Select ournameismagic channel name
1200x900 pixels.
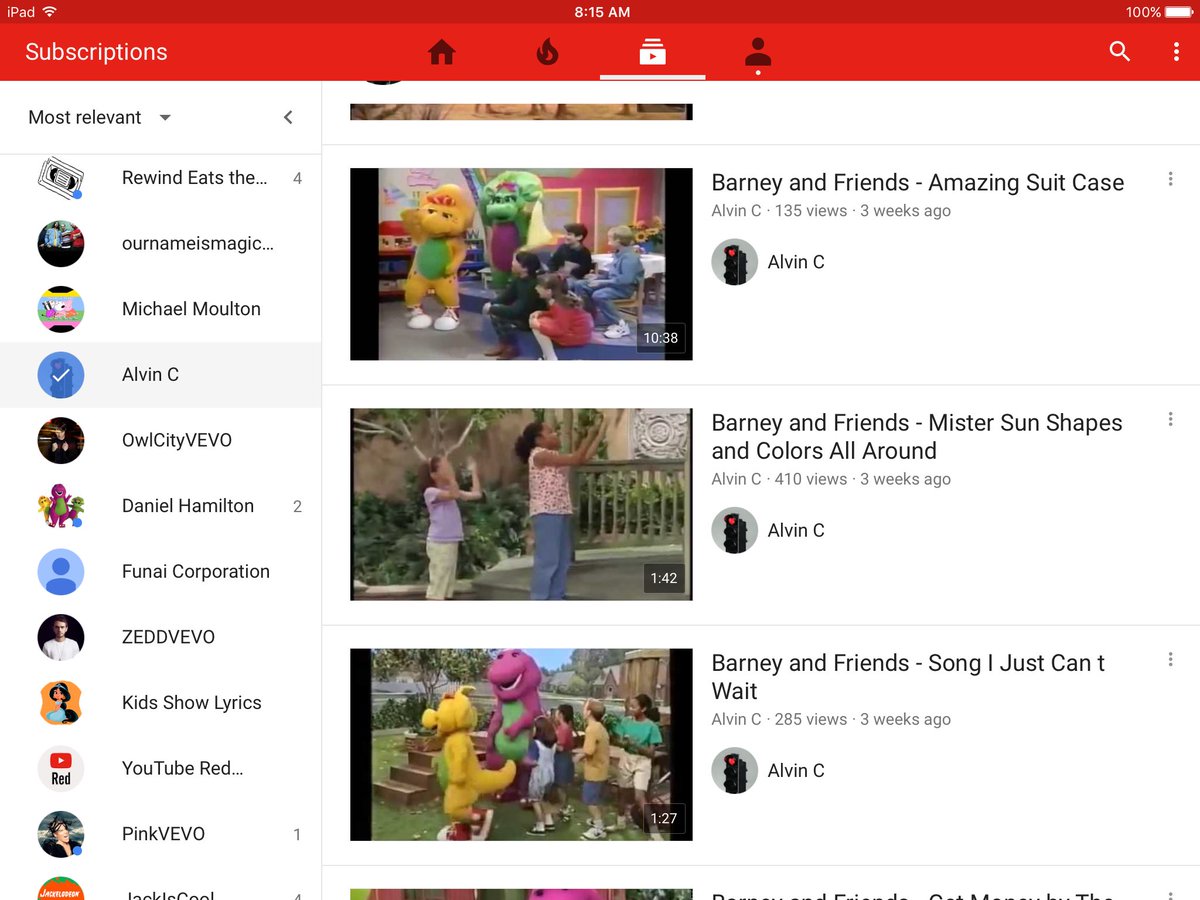(x=197, y=243)
